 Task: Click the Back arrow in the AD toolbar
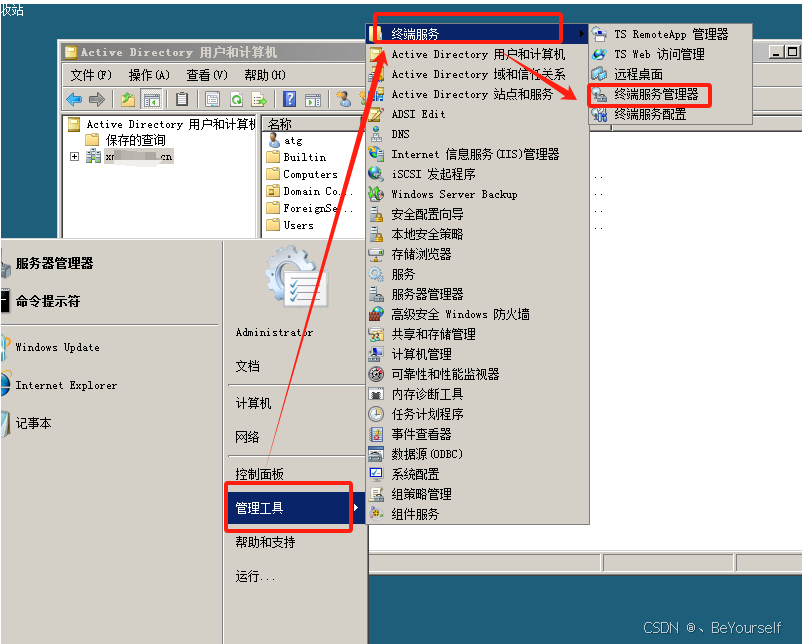click(x=74, y=99)
